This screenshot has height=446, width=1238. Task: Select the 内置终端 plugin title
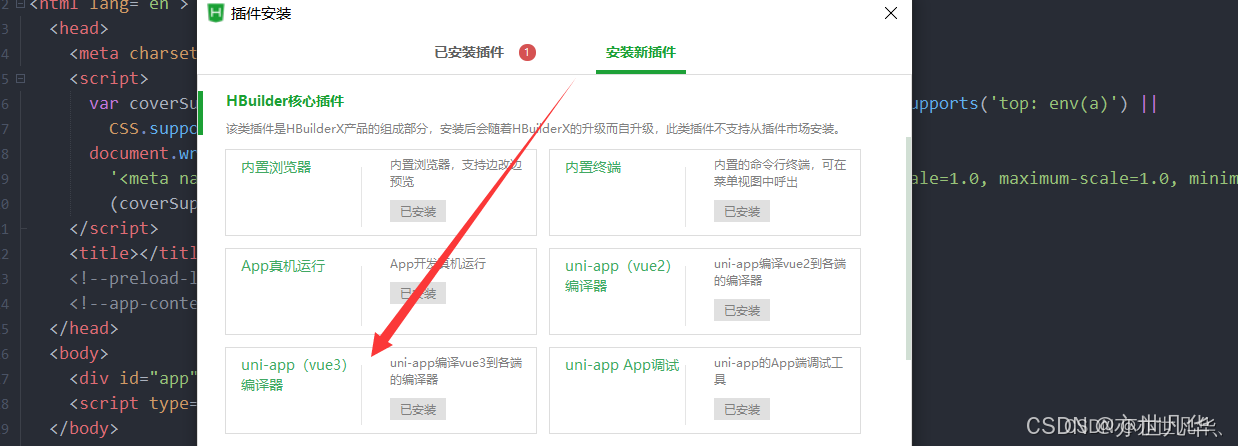tap(593, 167)
